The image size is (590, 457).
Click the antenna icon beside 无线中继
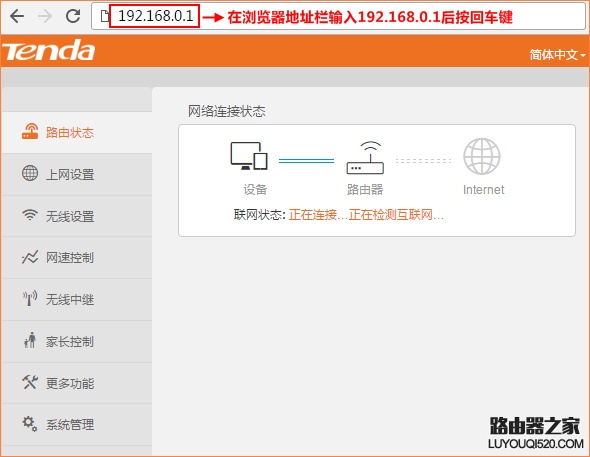[x=30, y=298]
